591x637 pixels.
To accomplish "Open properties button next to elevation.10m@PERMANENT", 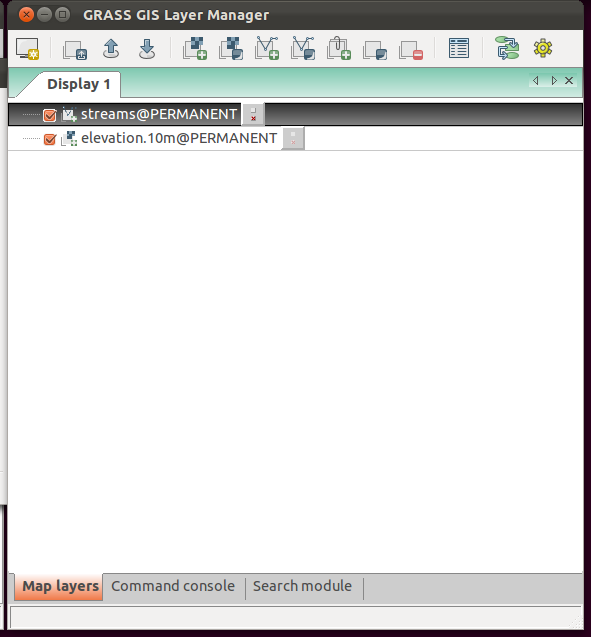I will click(x=293, y=139).
